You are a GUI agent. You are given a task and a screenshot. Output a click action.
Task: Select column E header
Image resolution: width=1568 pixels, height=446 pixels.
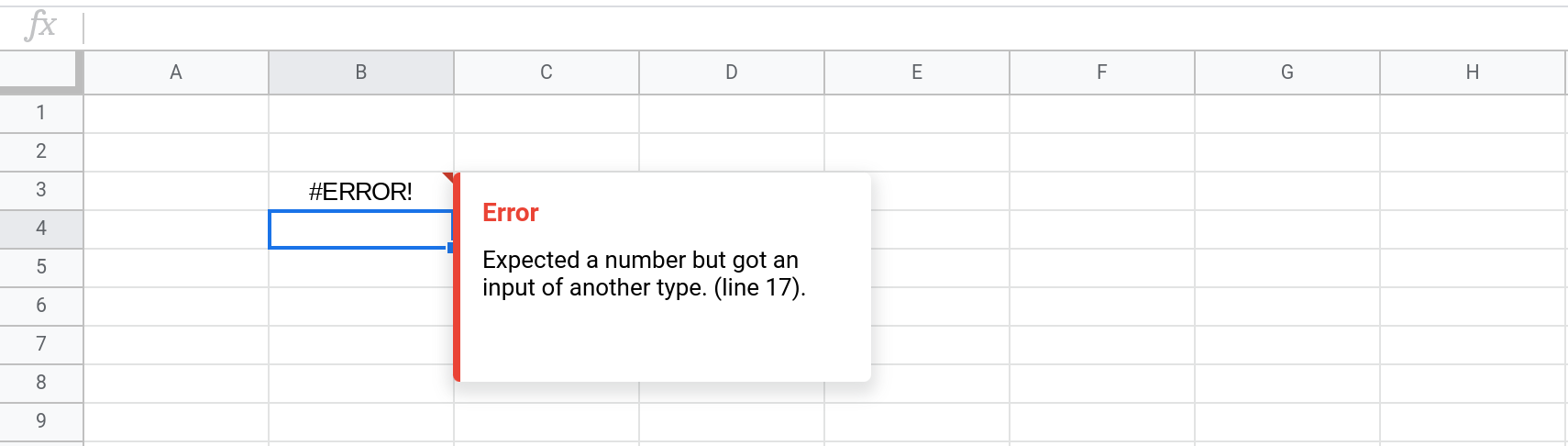click(x=917, y=72)
